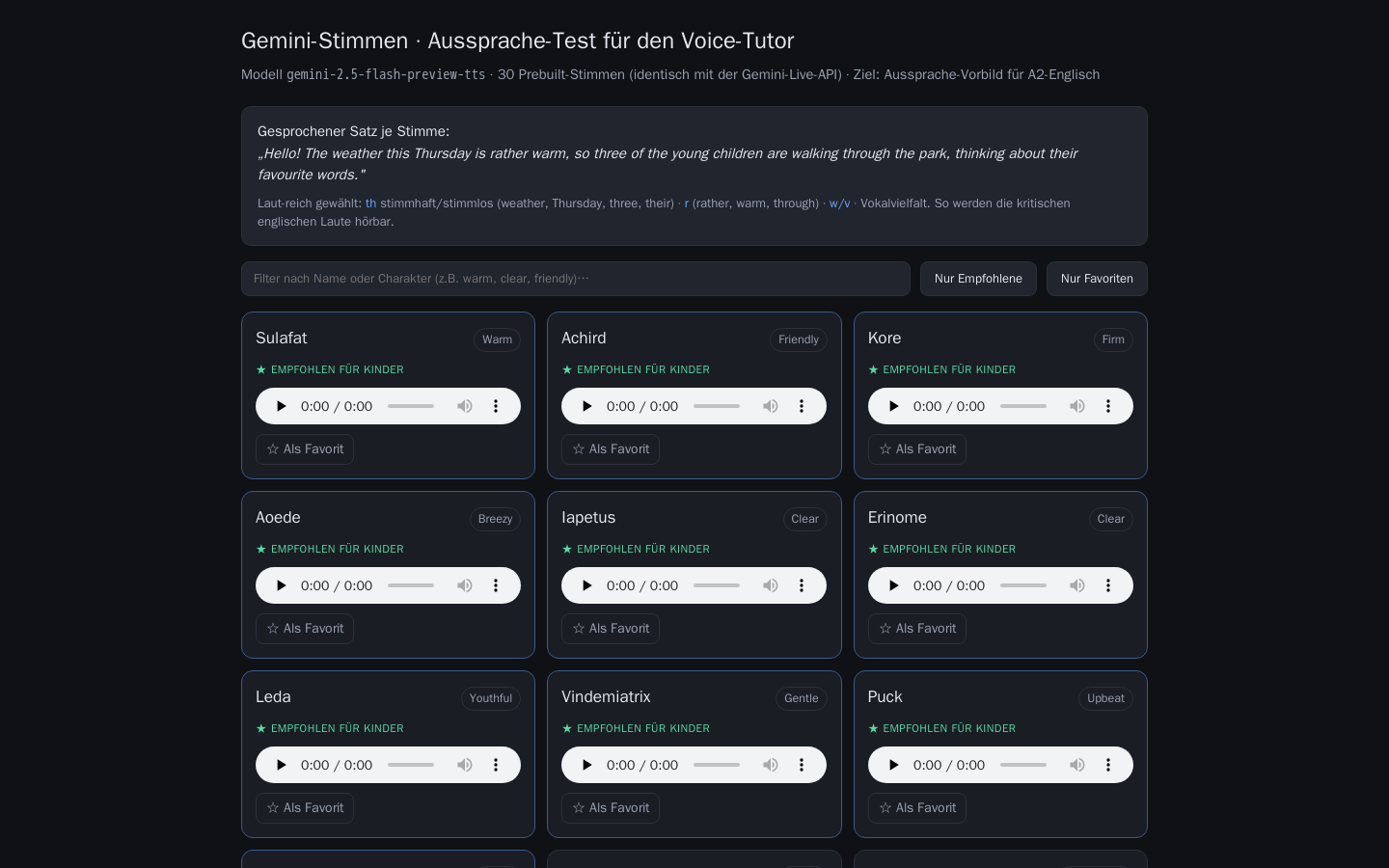Mark Achird as favorite

click(611, 449)
